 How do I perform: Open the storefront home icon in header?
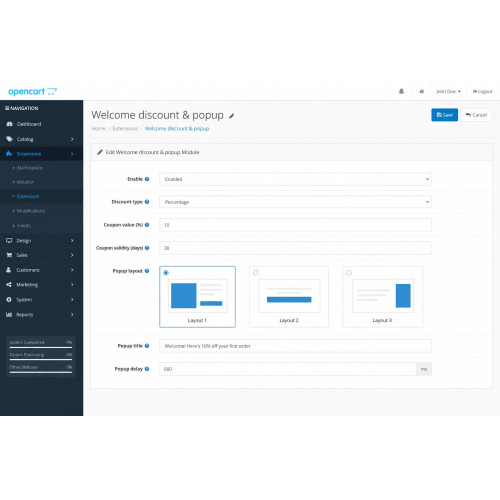pos(421,91)
